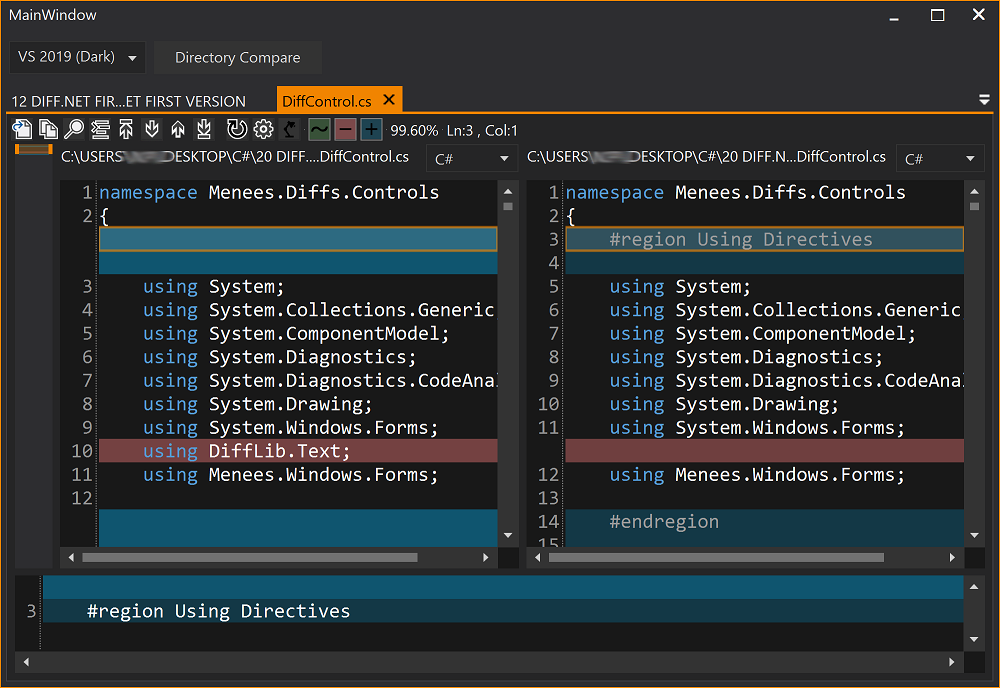Open the VS 2019 (Dark) theme dropdown
This screenshot has height=688, width=1000.
[77, 58]
